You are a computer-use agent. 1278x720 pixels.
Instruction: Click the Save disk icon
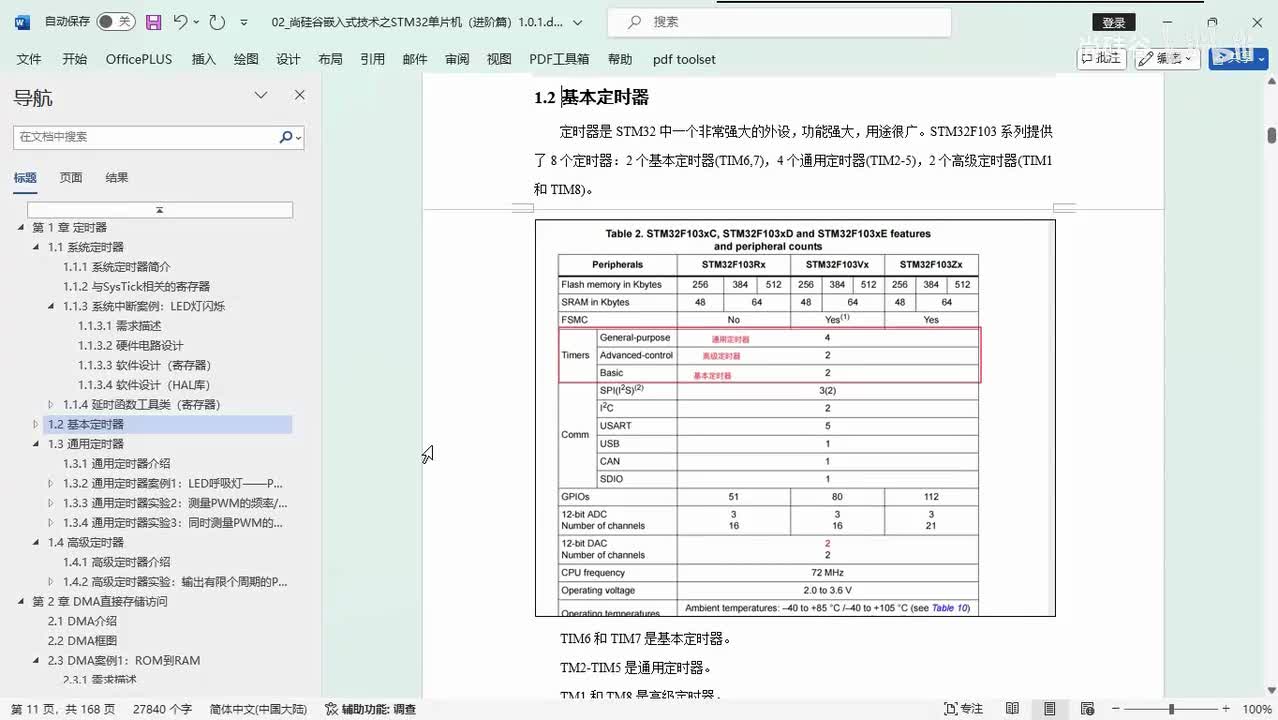[x=153, y=21]
